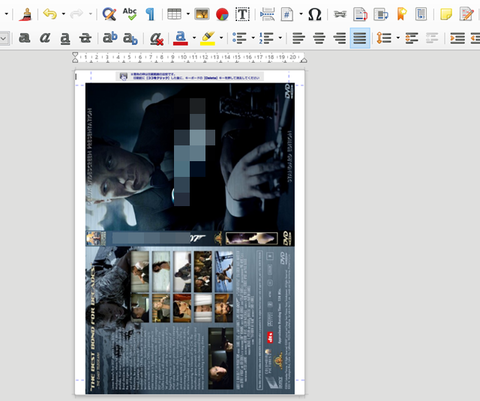Insert a comment with sticky note icon
Viewport: 480px width, 401px height.
(x=446, y=14)
